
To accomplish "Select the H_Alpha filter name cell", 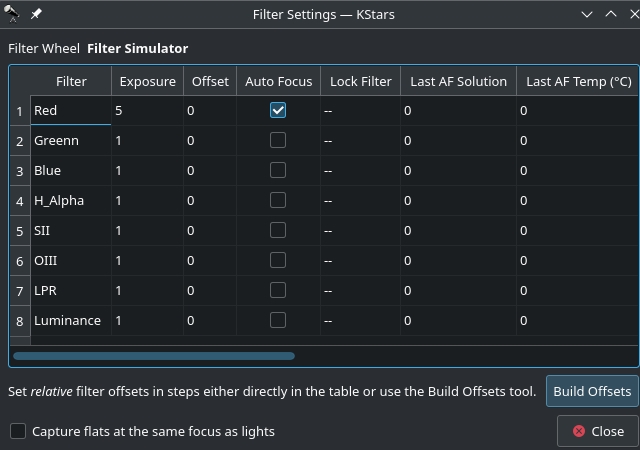I will (71, 200).
